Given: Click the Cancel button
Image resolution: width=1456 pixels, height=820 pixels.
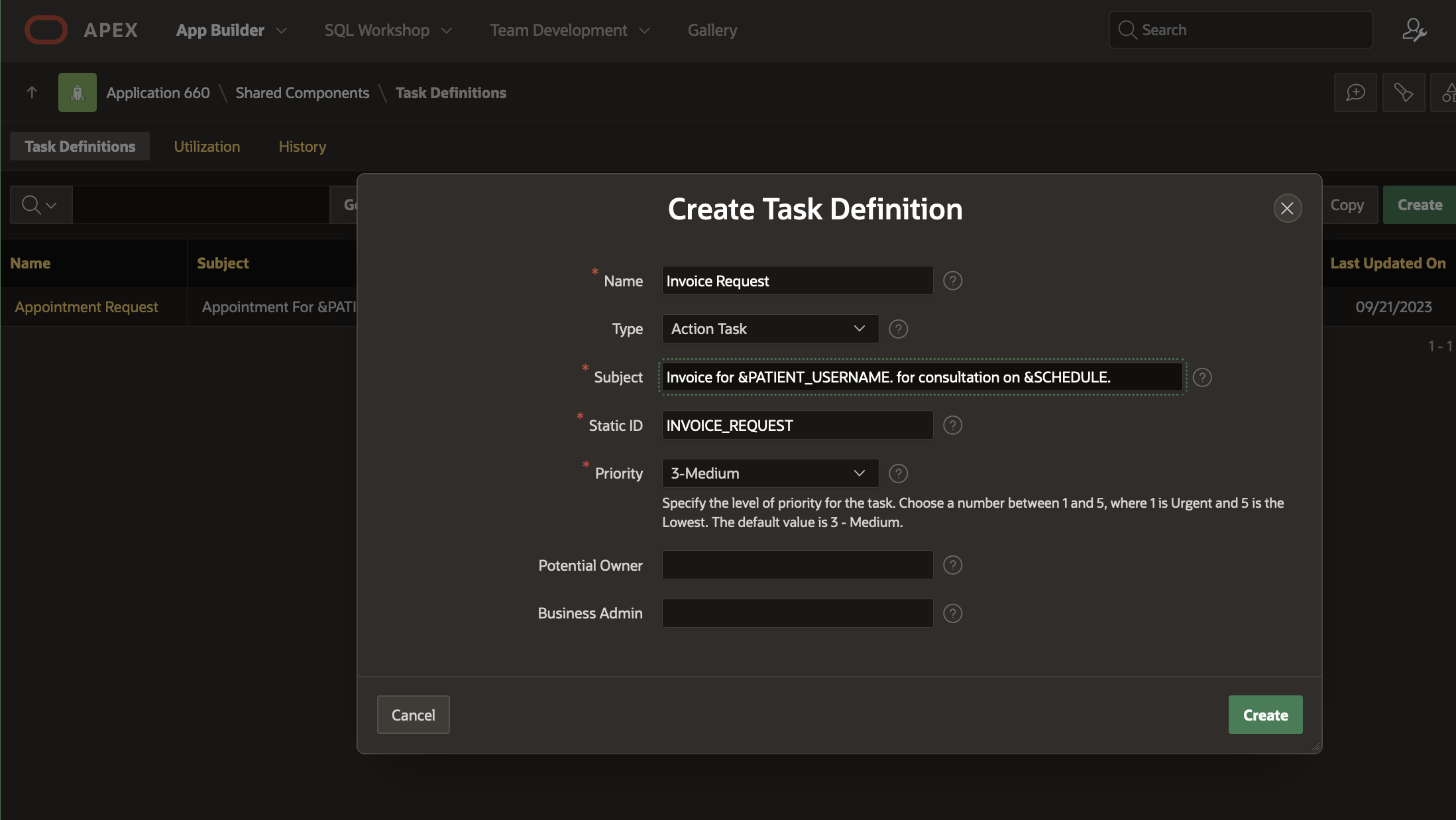Looking at the screenshot, I should click(x=413, y=715).
